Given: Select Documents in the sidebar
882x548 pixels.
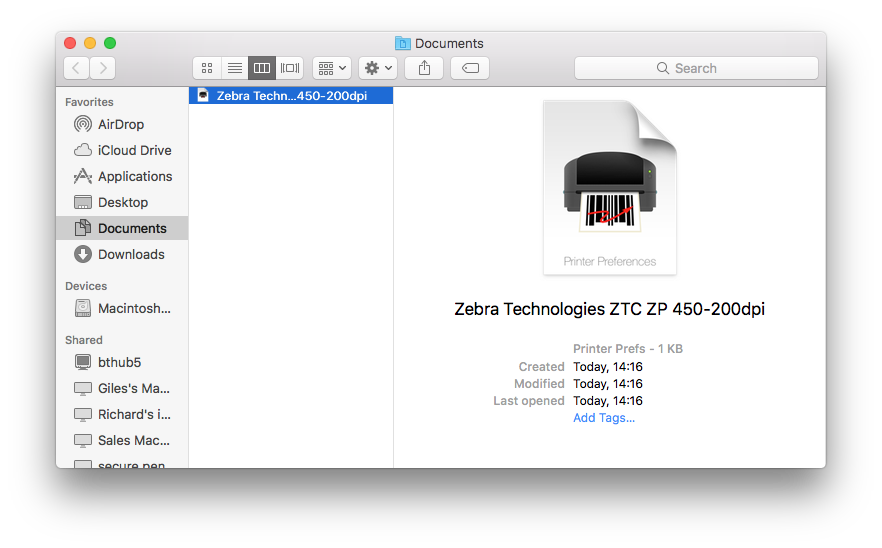Looking at the screenshot, I should click(122, 228).
